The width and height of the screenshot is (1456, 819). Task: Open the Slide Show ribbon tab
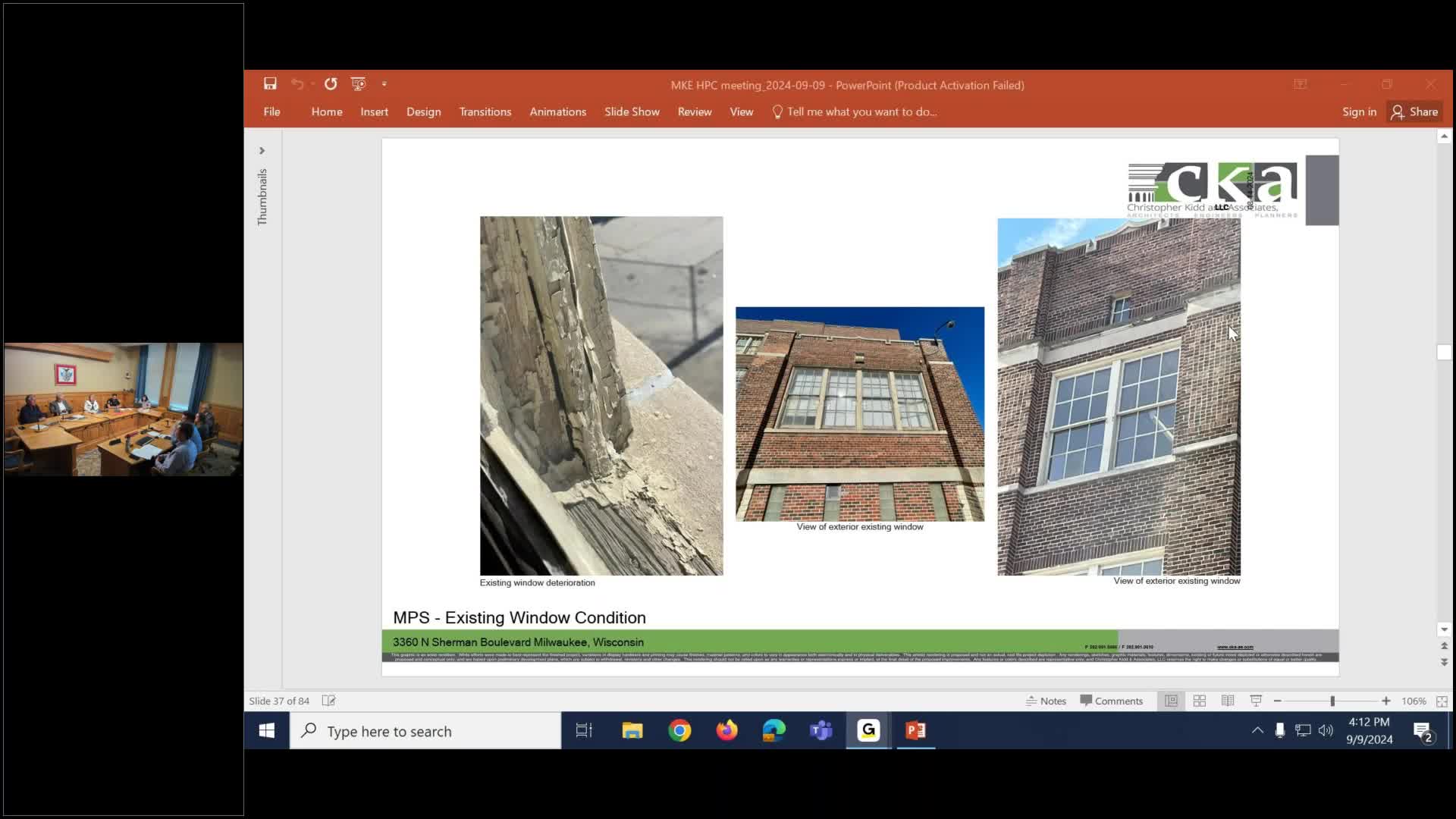pyautogui.click(x=632, y=112)
